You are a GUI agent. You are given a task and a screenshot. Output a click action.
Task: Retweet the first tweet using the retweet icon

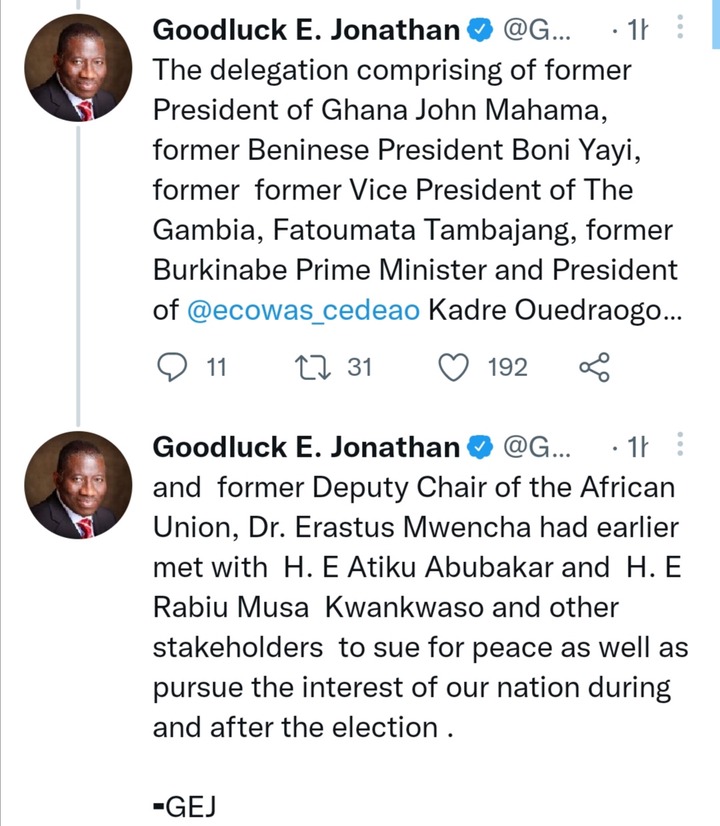point(313,367)
